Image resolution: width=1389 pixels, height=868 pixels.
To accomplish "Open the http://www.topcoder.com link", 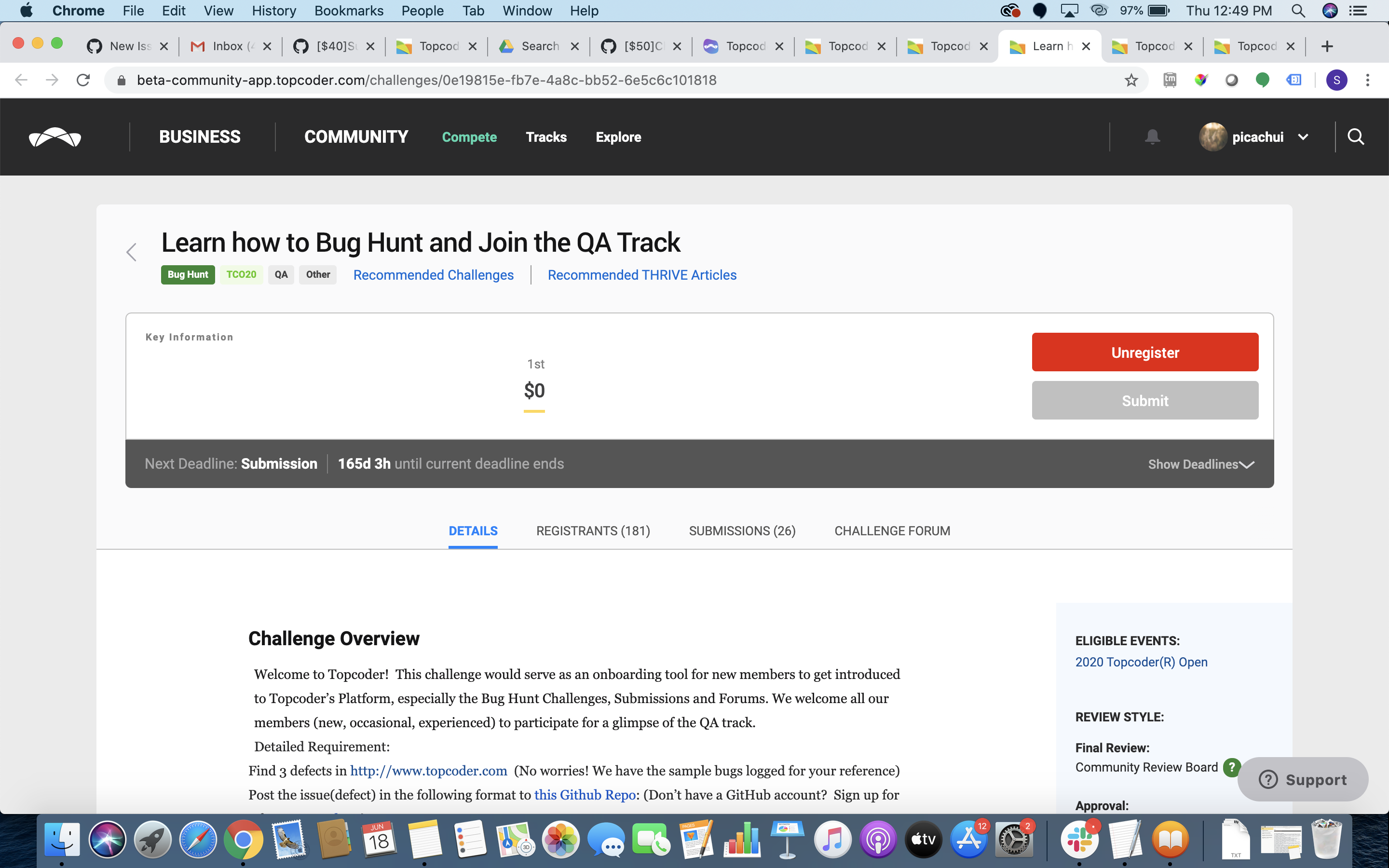I will [x=428, y=771].
